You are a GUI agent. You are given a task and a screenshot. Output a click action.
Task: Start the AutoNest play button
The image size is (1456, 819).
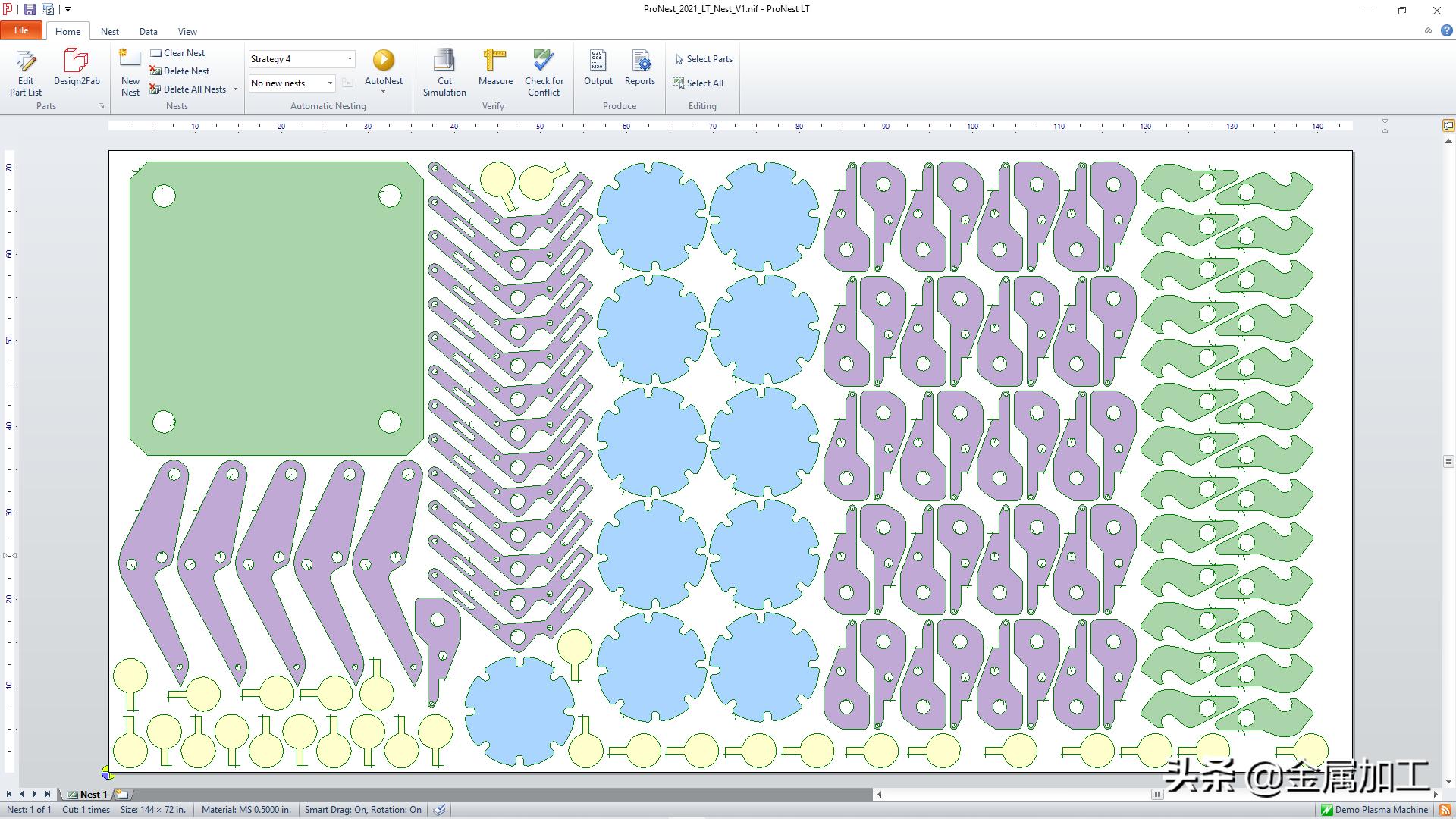click(383, 60)
